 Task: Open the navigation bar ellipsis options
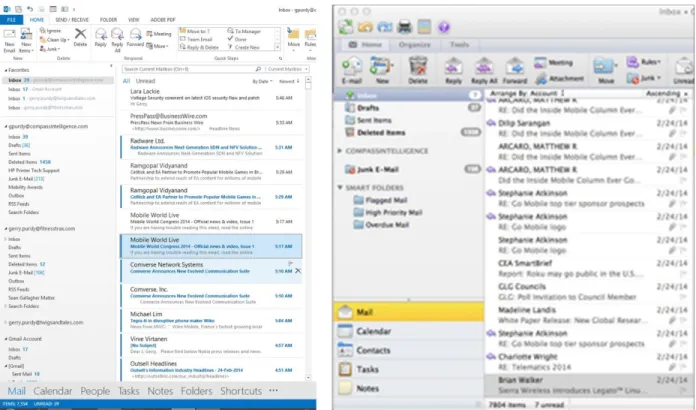pyautogui.click(x=273, y=390)
